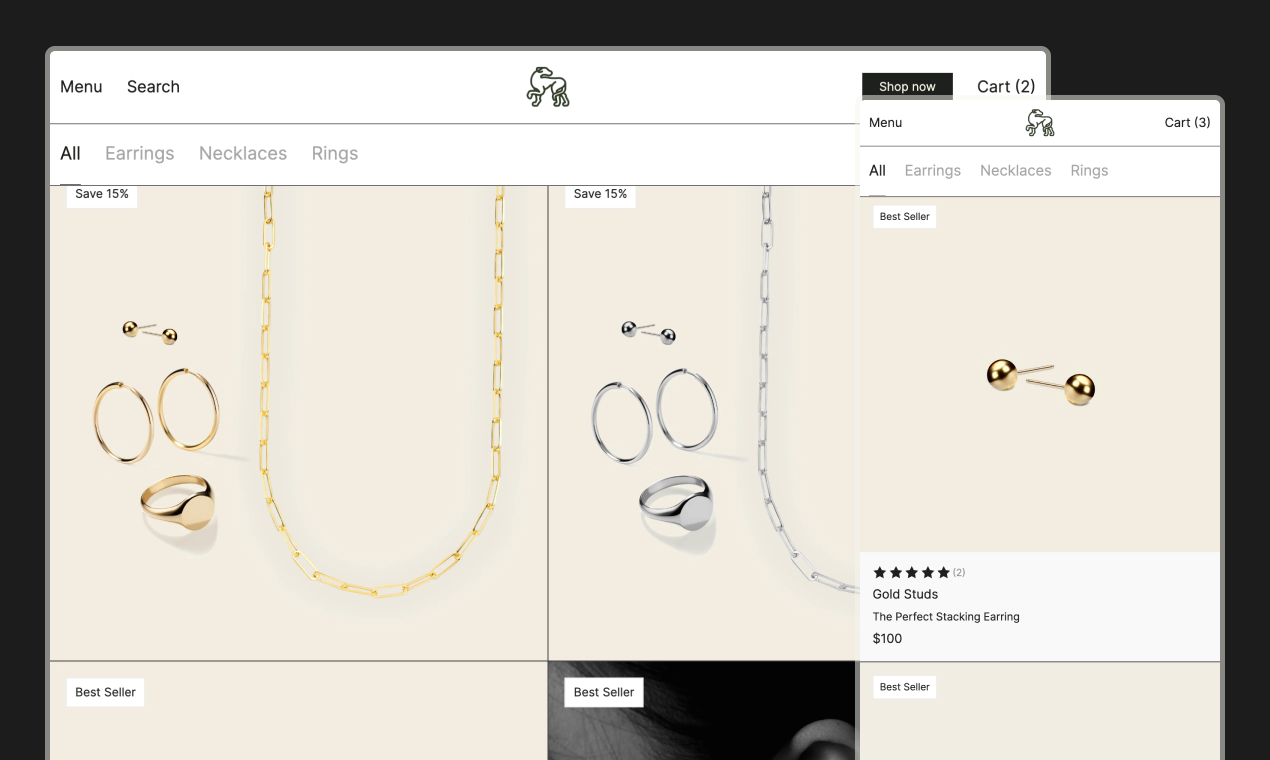Click Best Seller badge on black-and-white photo card

click(604, 692)
